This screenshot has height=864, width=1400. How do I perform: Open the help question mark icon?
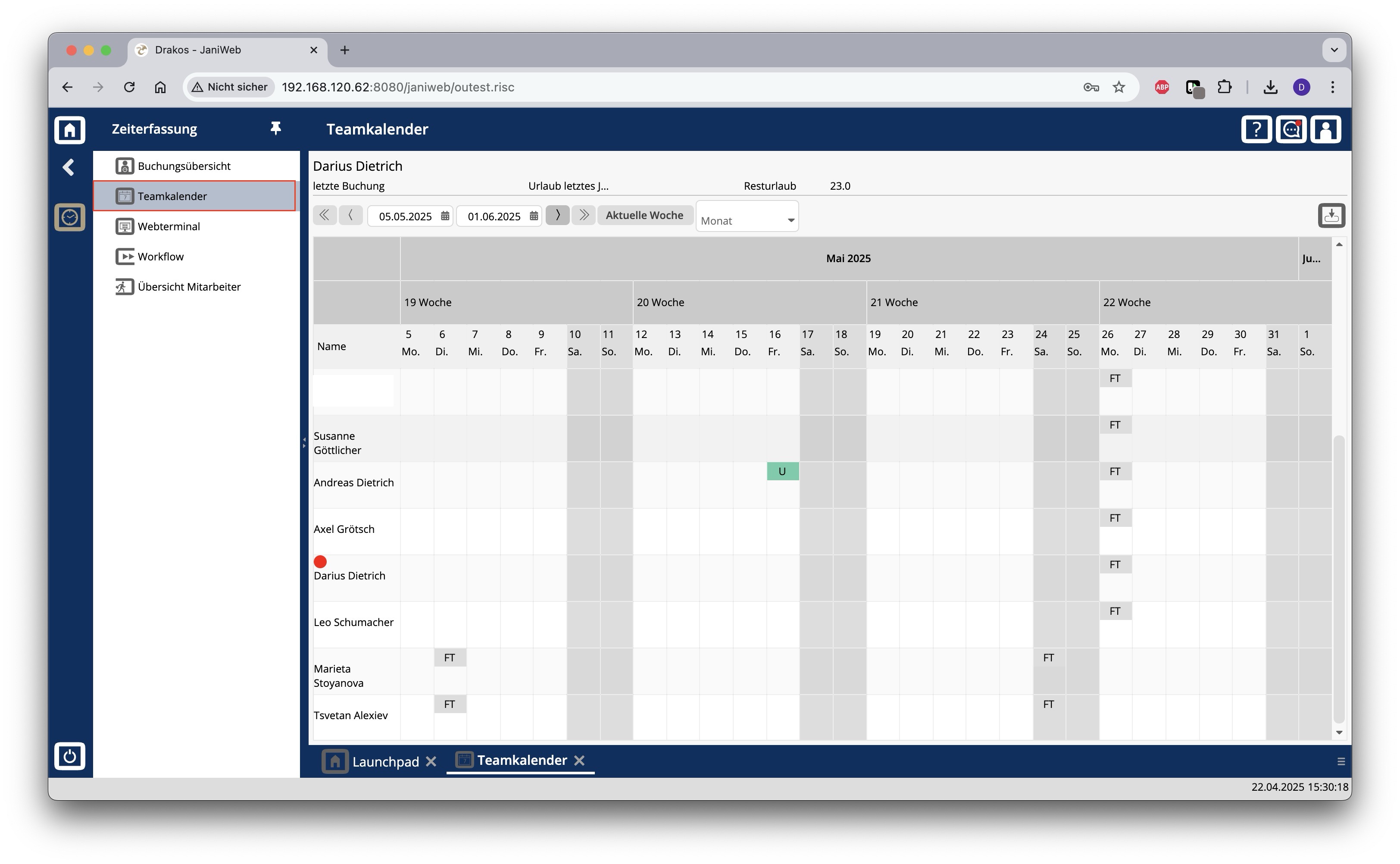(1256, 130)
